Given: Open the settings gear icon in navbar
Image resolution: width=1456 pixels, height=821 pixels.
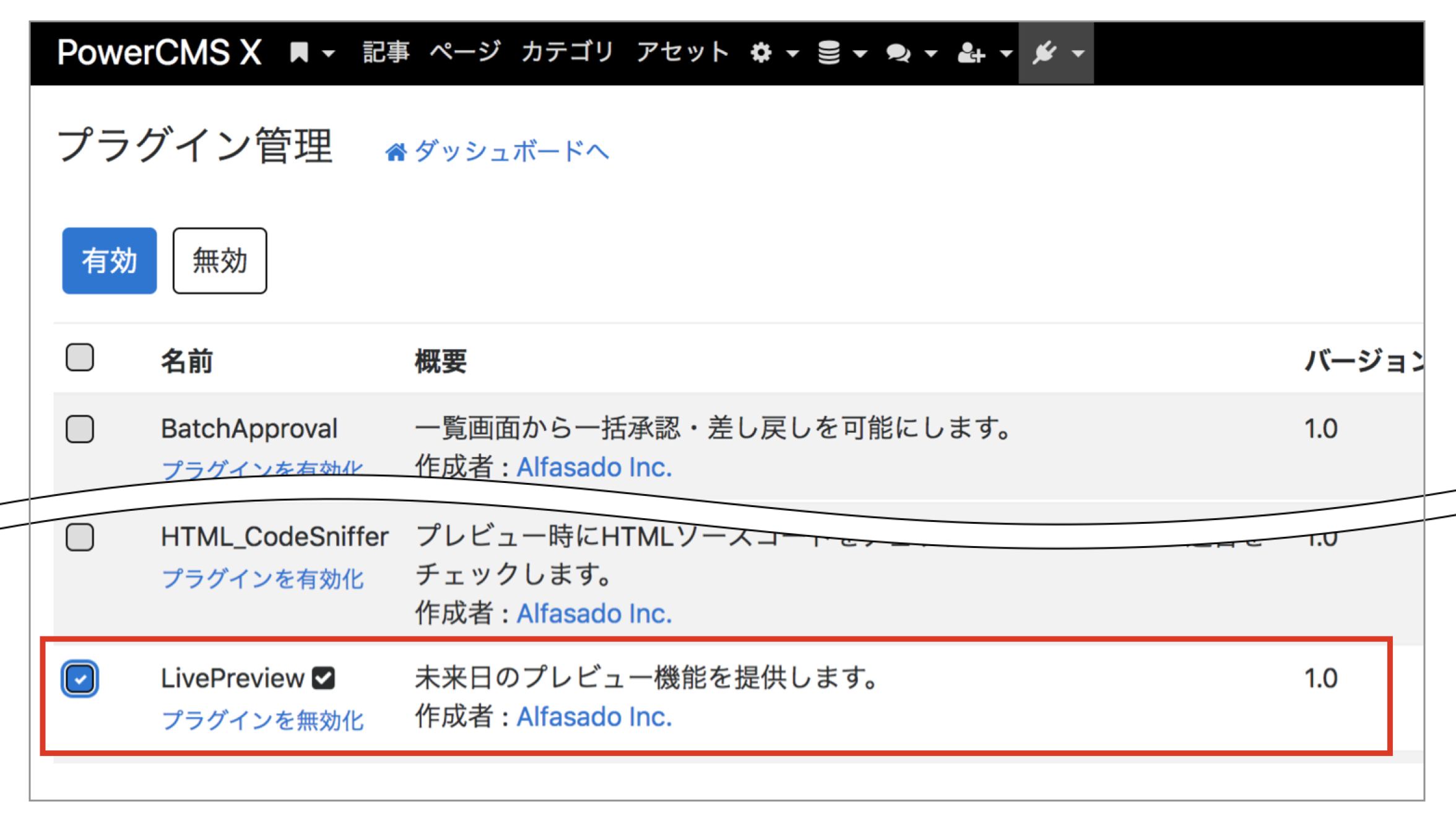Looking at the screenshot, I should point(760,53).
